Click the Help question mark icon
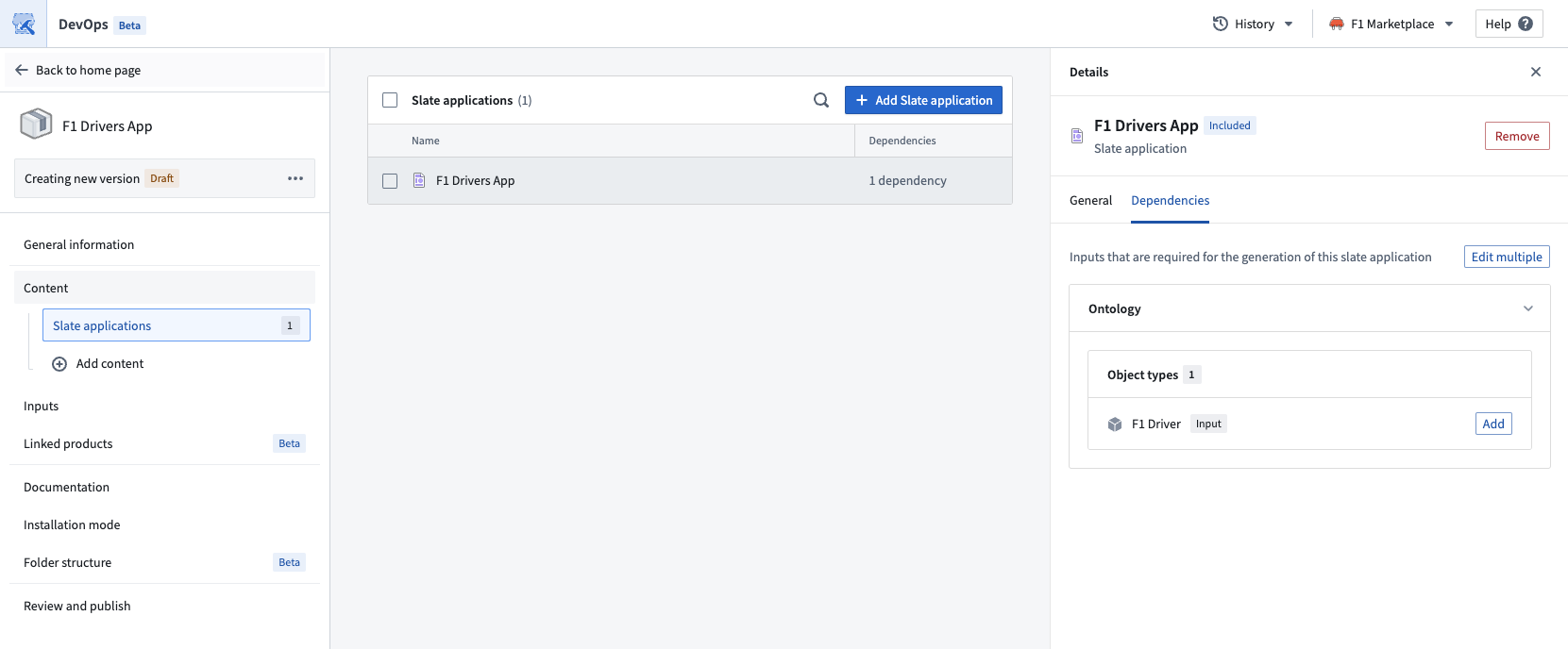Screen dimensions: 1568x649 pos(1526,24)
